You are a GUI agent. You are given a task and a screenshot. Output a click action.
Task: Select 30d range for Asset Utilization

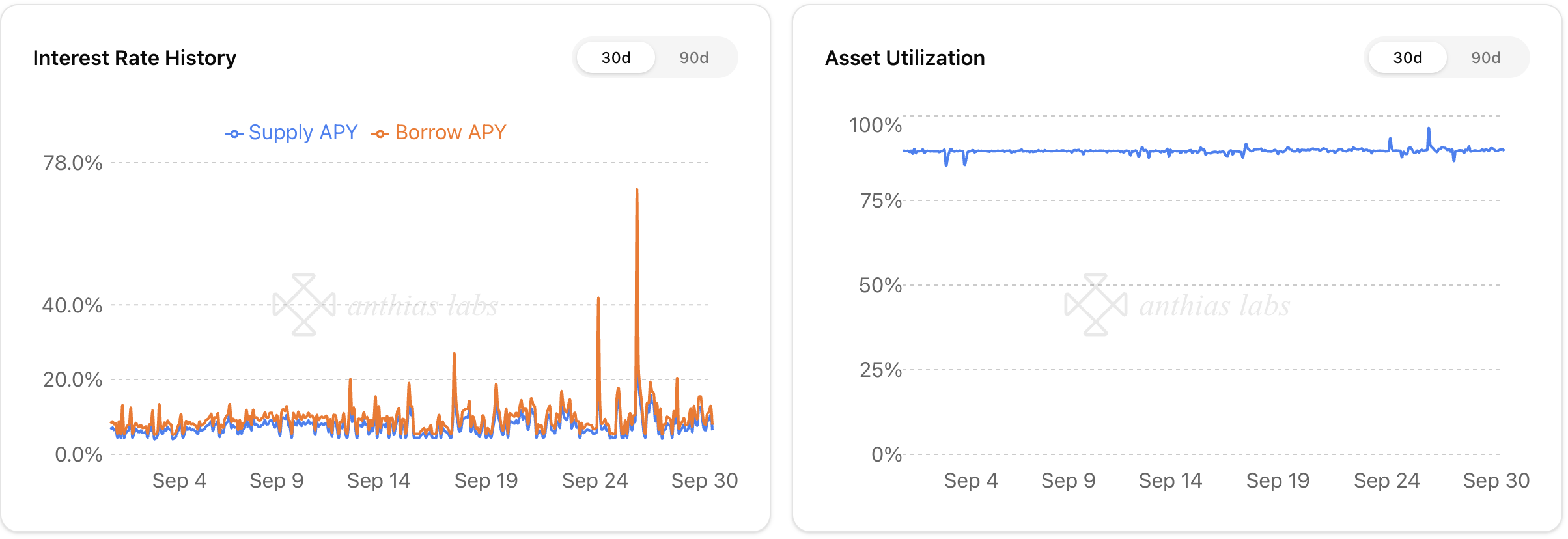click(1407, 58)
